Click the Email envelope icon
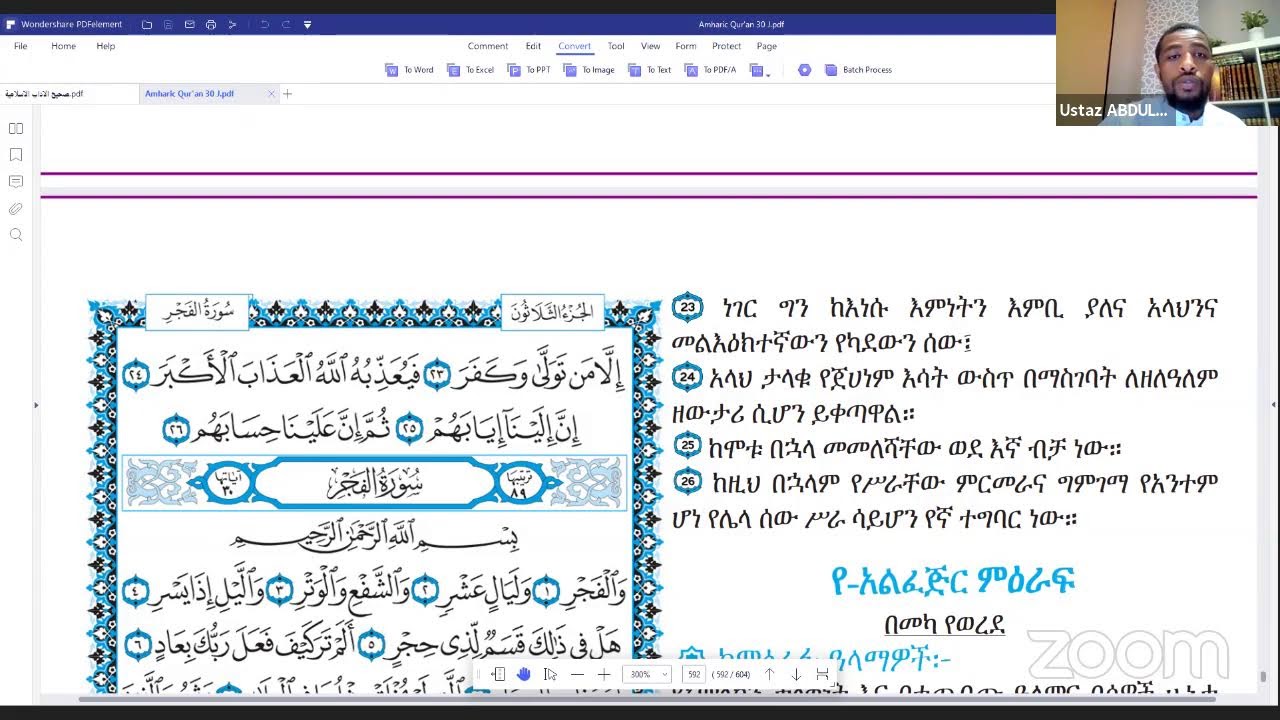 coord(189,24)
